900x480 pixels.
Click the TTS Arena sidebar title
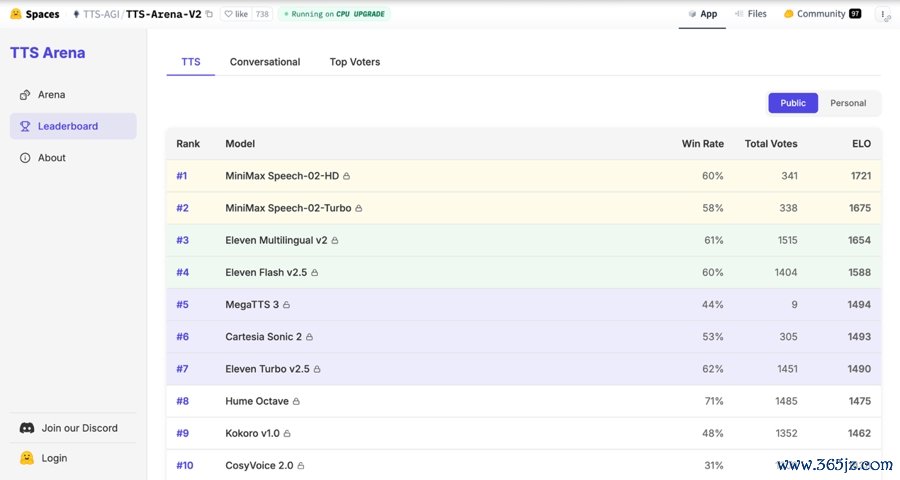point(48,53)
